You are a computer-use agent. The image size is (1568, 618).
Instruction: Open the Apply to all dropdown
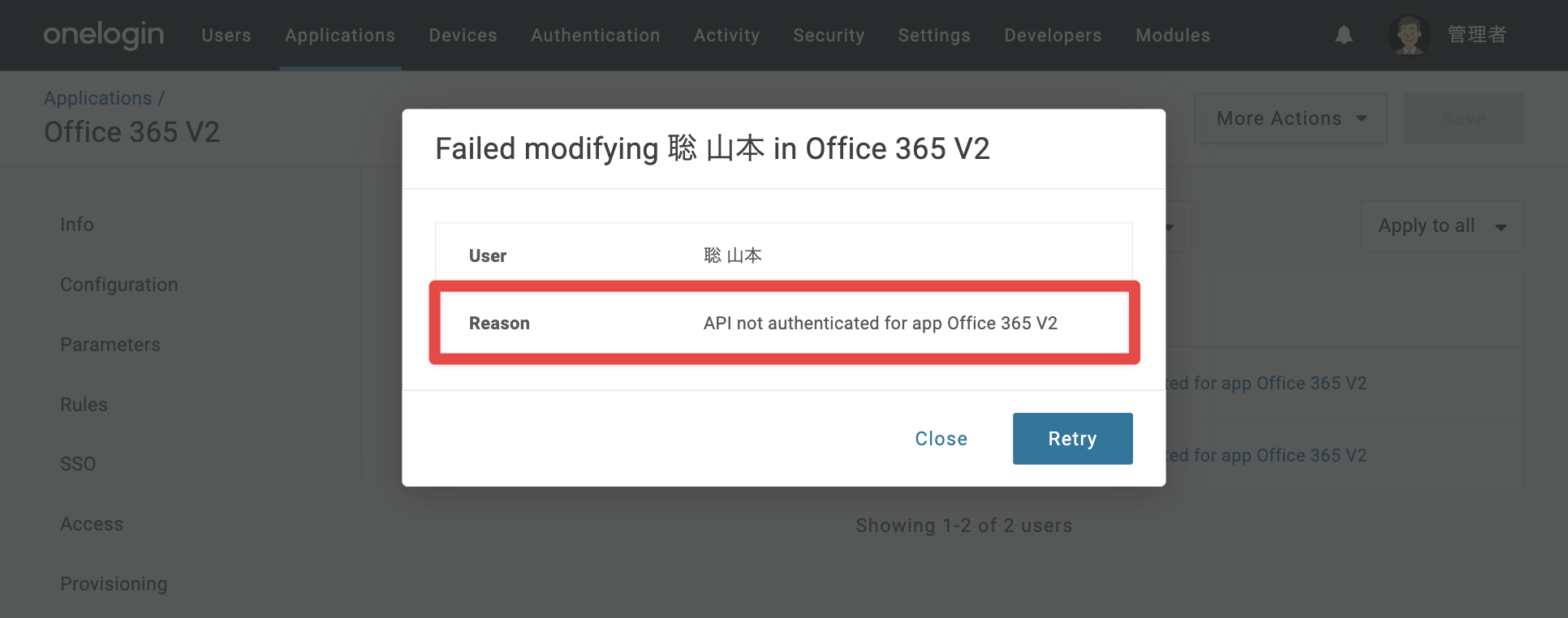tap(1442, 226)
